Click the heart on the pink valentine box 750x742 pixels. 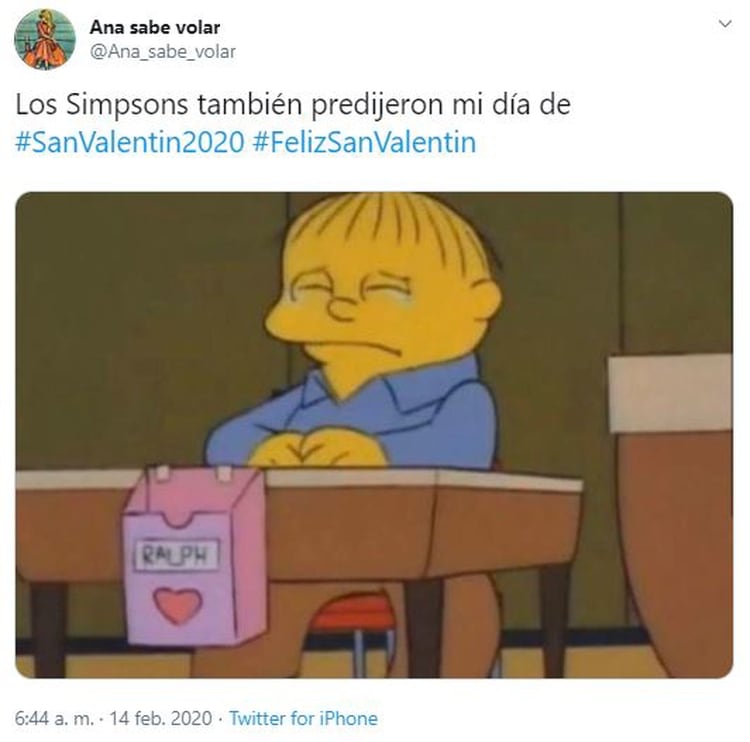177,606
